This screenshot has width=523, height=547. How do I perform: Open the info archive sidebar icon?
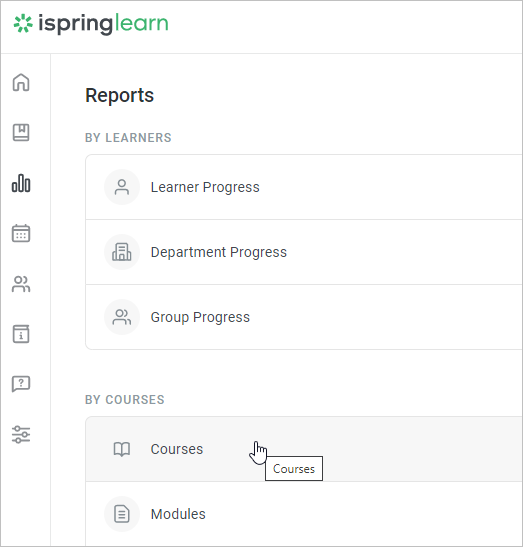tap(21, 334)
